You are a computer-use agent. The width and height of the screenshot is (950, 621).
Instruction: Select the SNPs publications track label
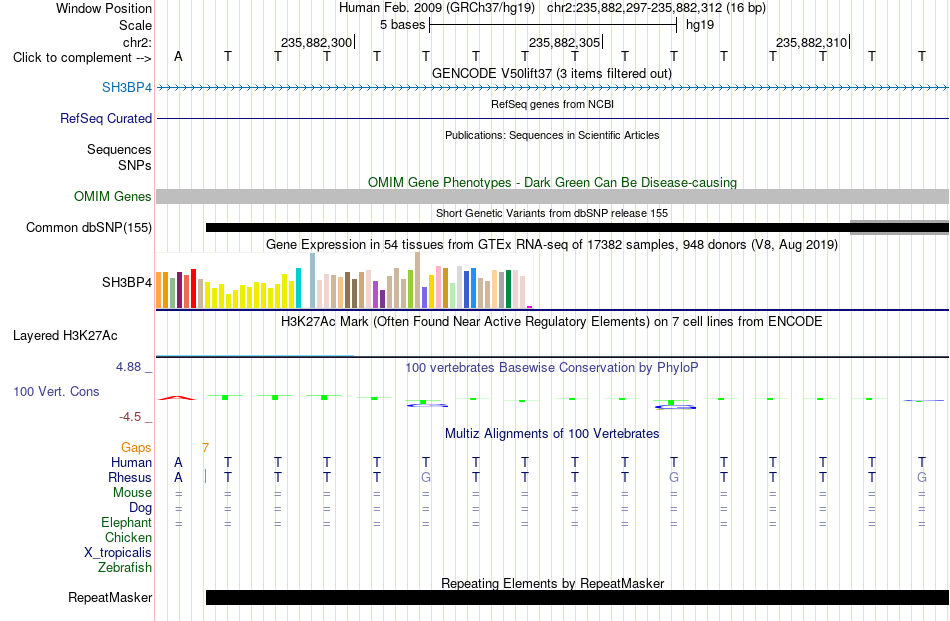(135, 165)
